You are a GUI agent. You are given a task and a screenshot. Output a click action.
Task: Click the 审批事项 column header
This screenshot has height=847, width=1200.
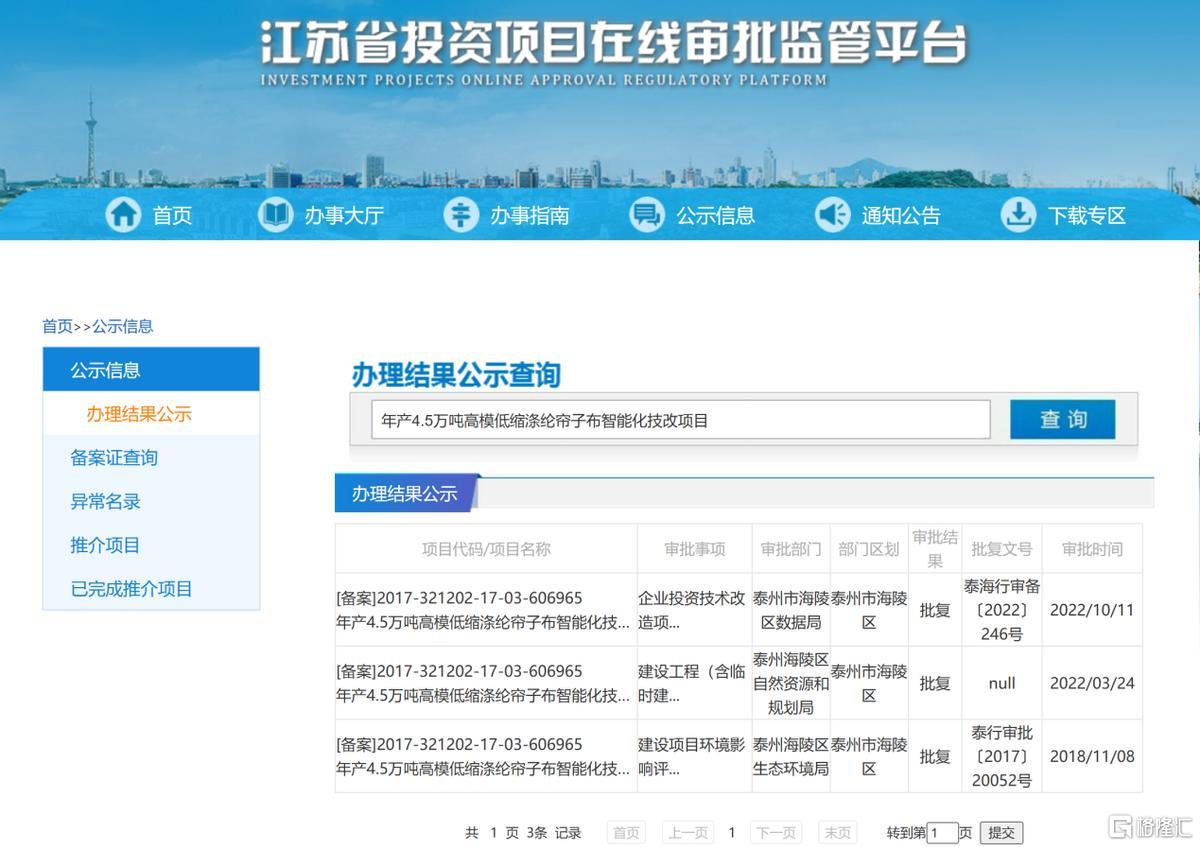(x=695, y=549)
